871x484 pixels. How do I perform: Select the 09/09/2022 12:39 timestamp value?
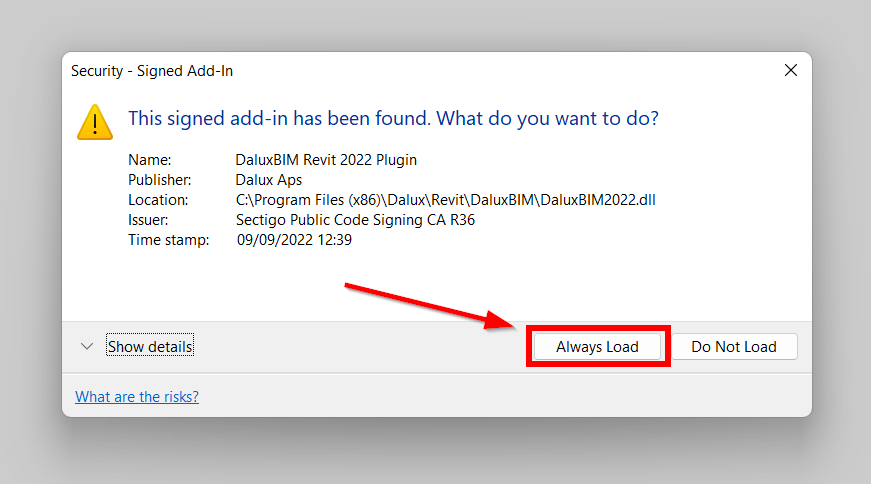point(294,240)
